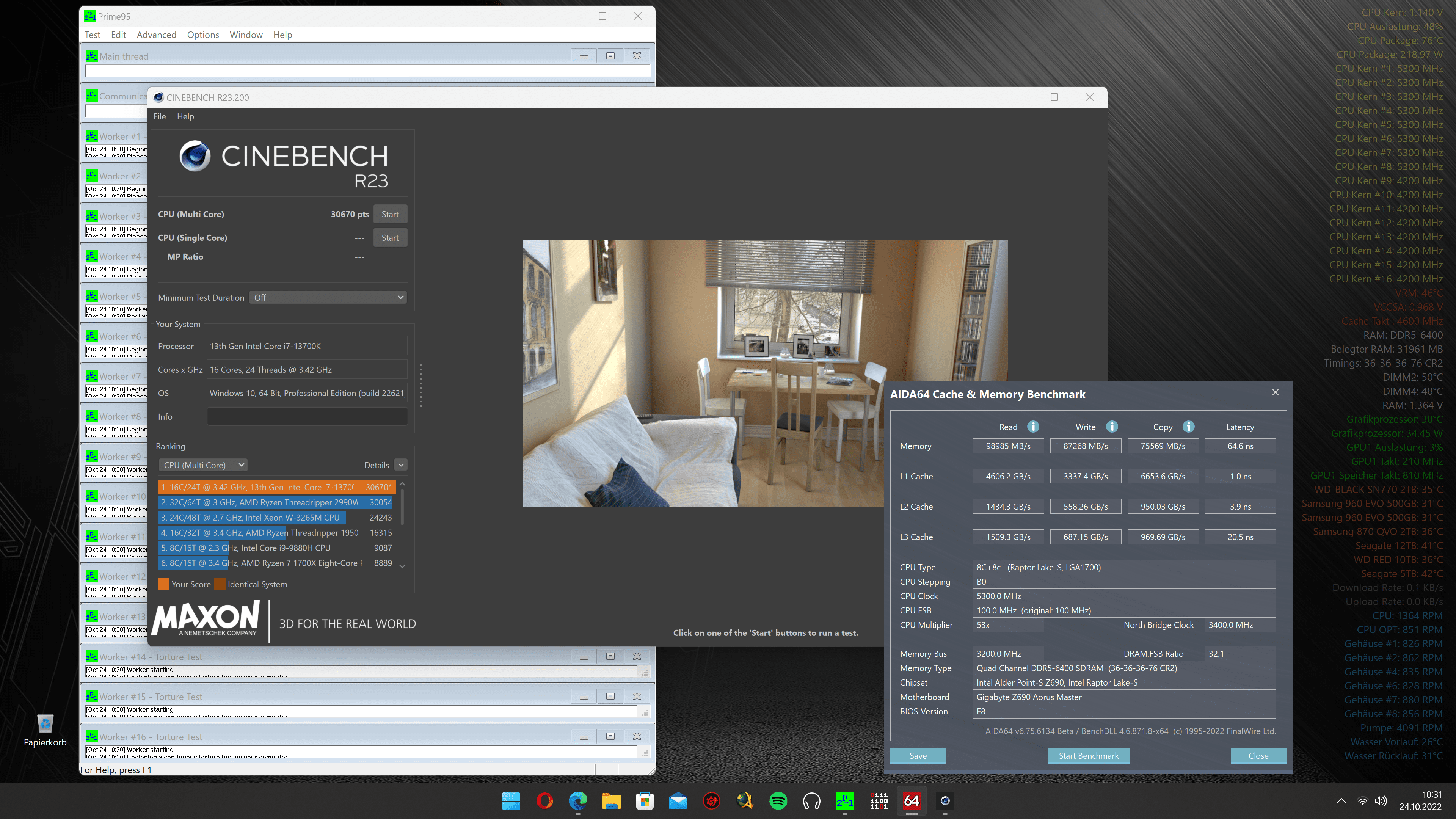Open Minimum Test Duration dropdown

[x=328, y=297]
